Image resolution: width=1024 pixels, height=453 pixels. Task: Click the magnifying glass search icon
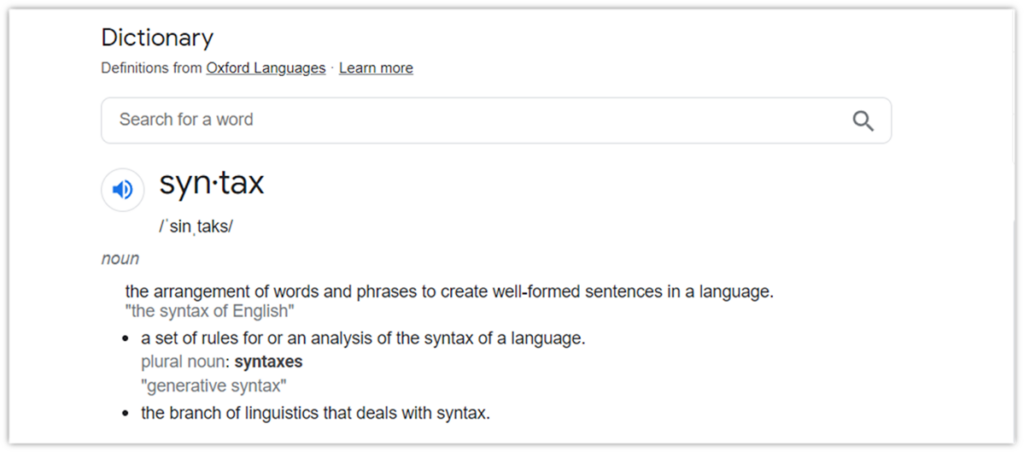click(863, 121)
